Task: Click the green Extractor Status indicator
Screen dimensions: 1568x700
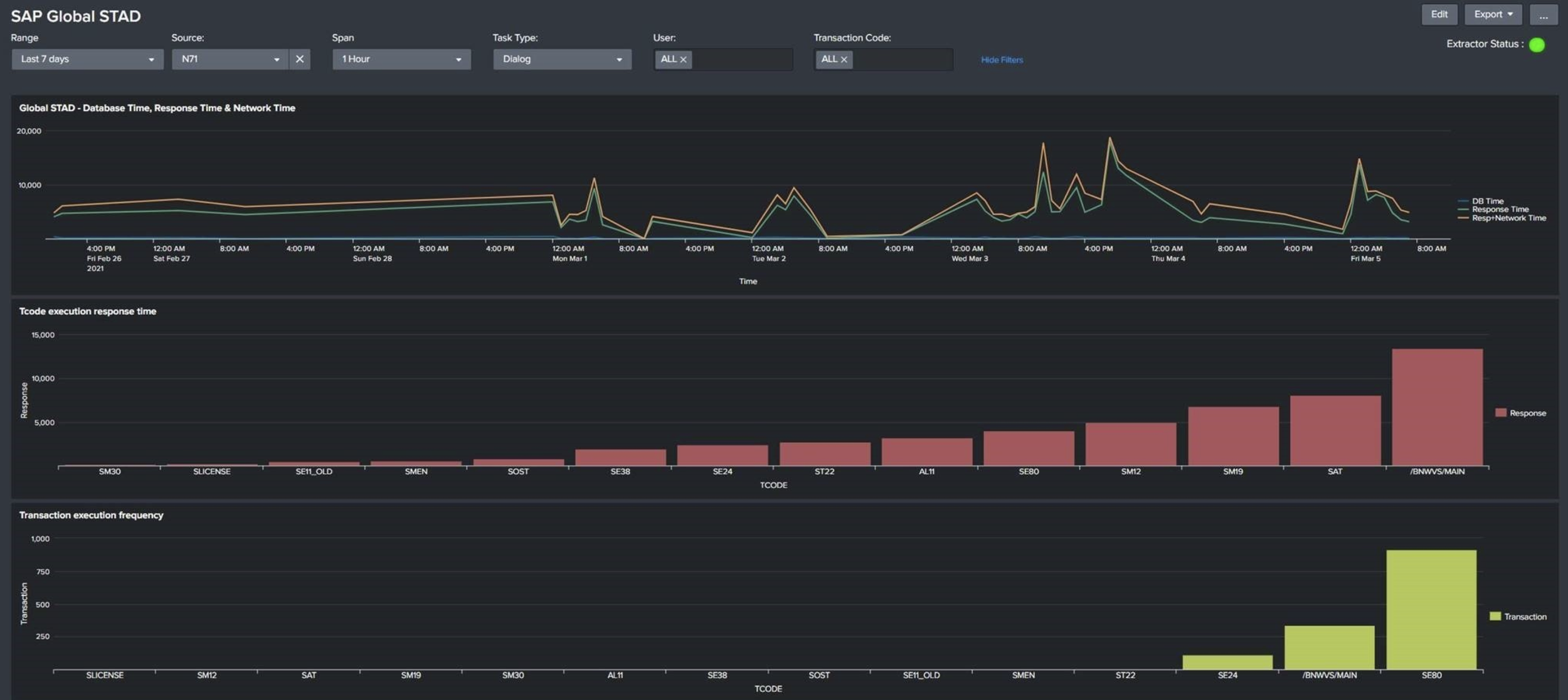Action: tap(1537, 45)
